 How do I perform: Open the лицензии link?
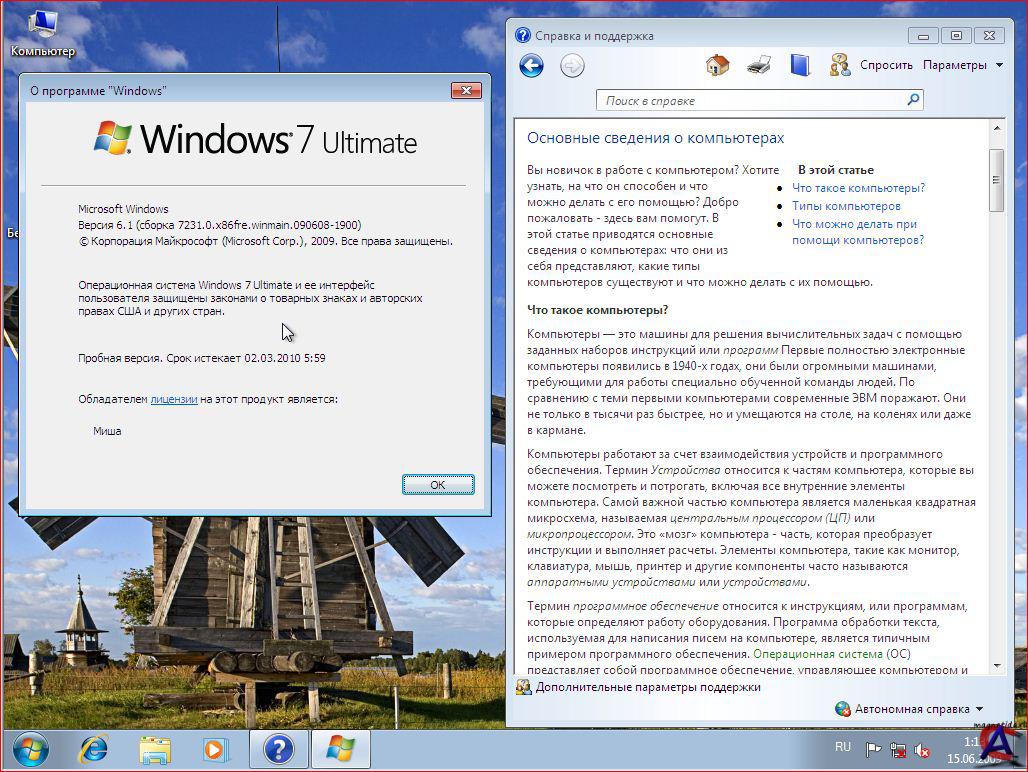point(173,399)
